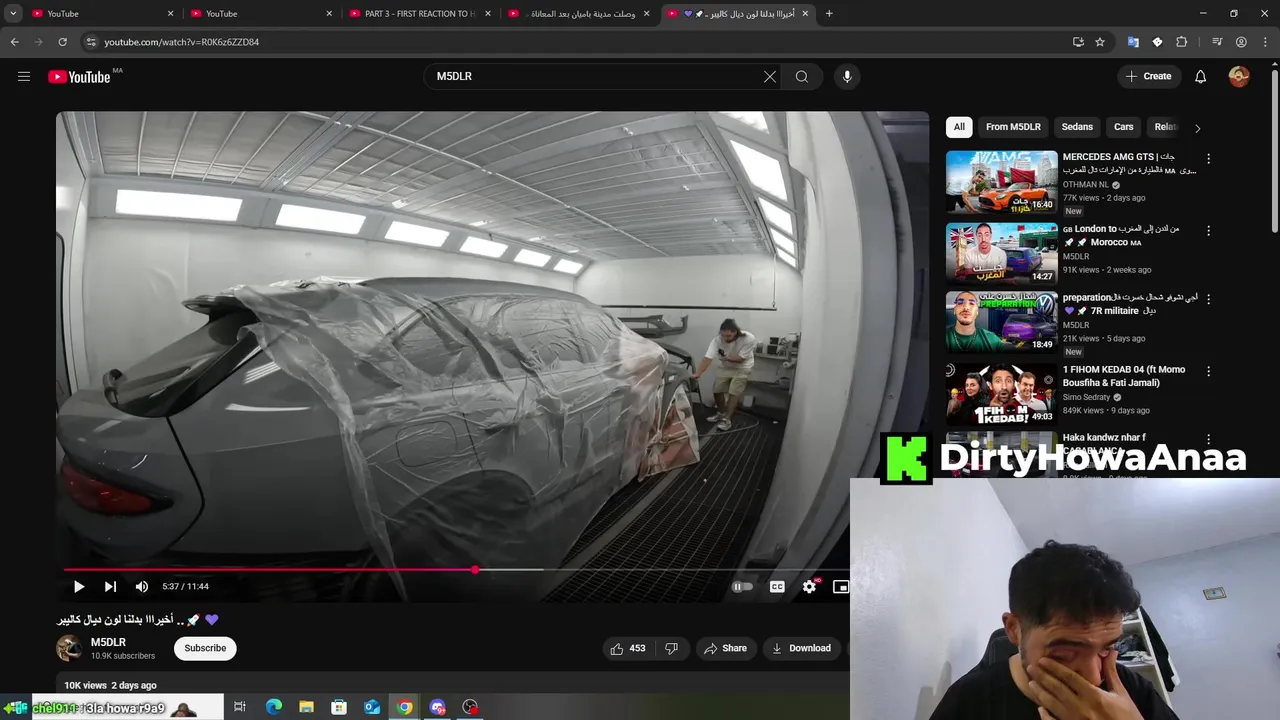The image size is (1280, 720).
Task: Open Chrome extensions puzzle icon
Action: (1181, 42)
